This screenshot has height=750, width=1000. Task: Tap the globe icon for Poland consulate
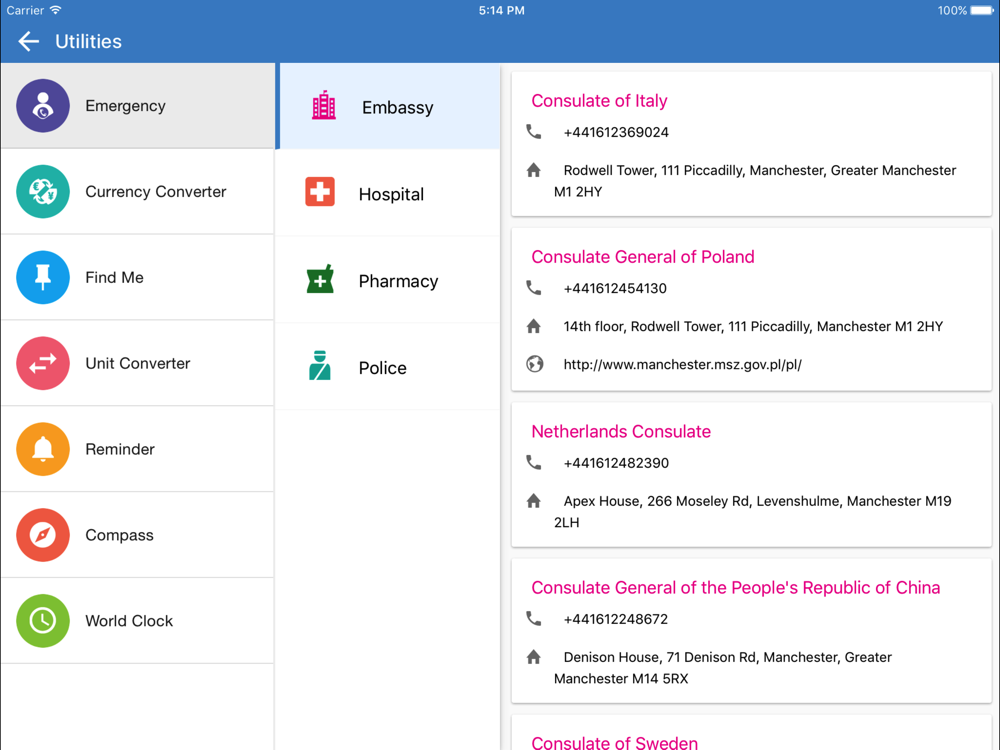(x=534, y=364)
